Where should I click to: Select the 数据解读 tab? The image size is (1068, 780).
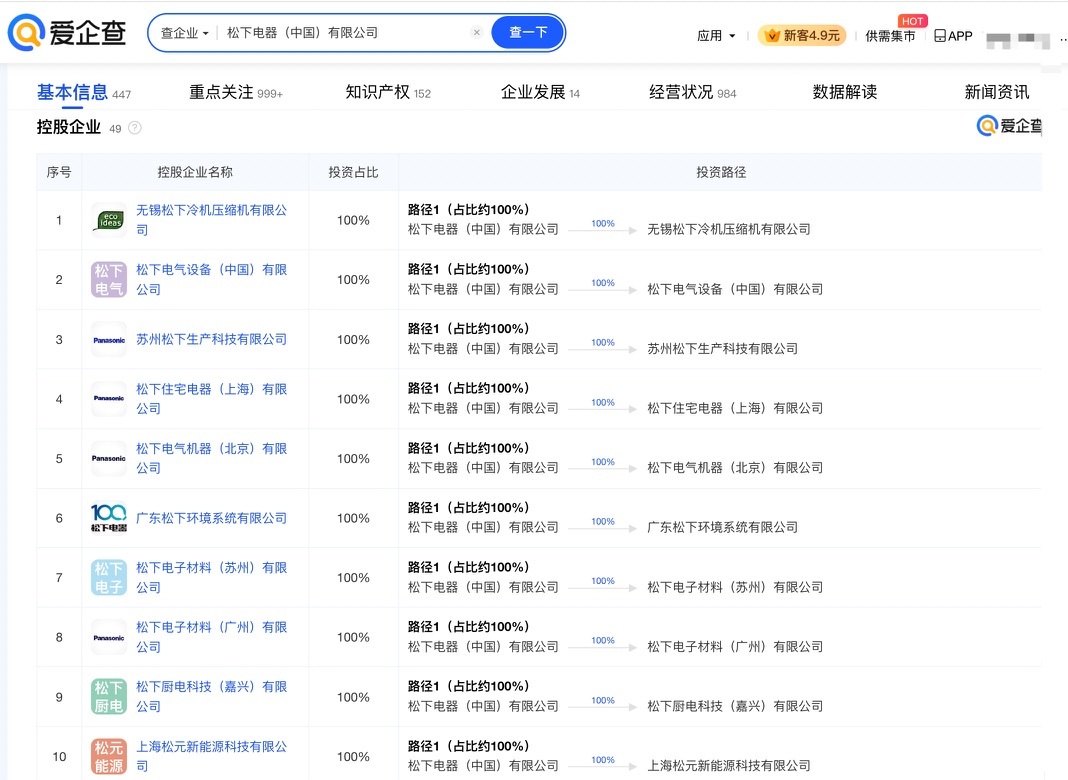pyautogui.click(x=845, y=92)
